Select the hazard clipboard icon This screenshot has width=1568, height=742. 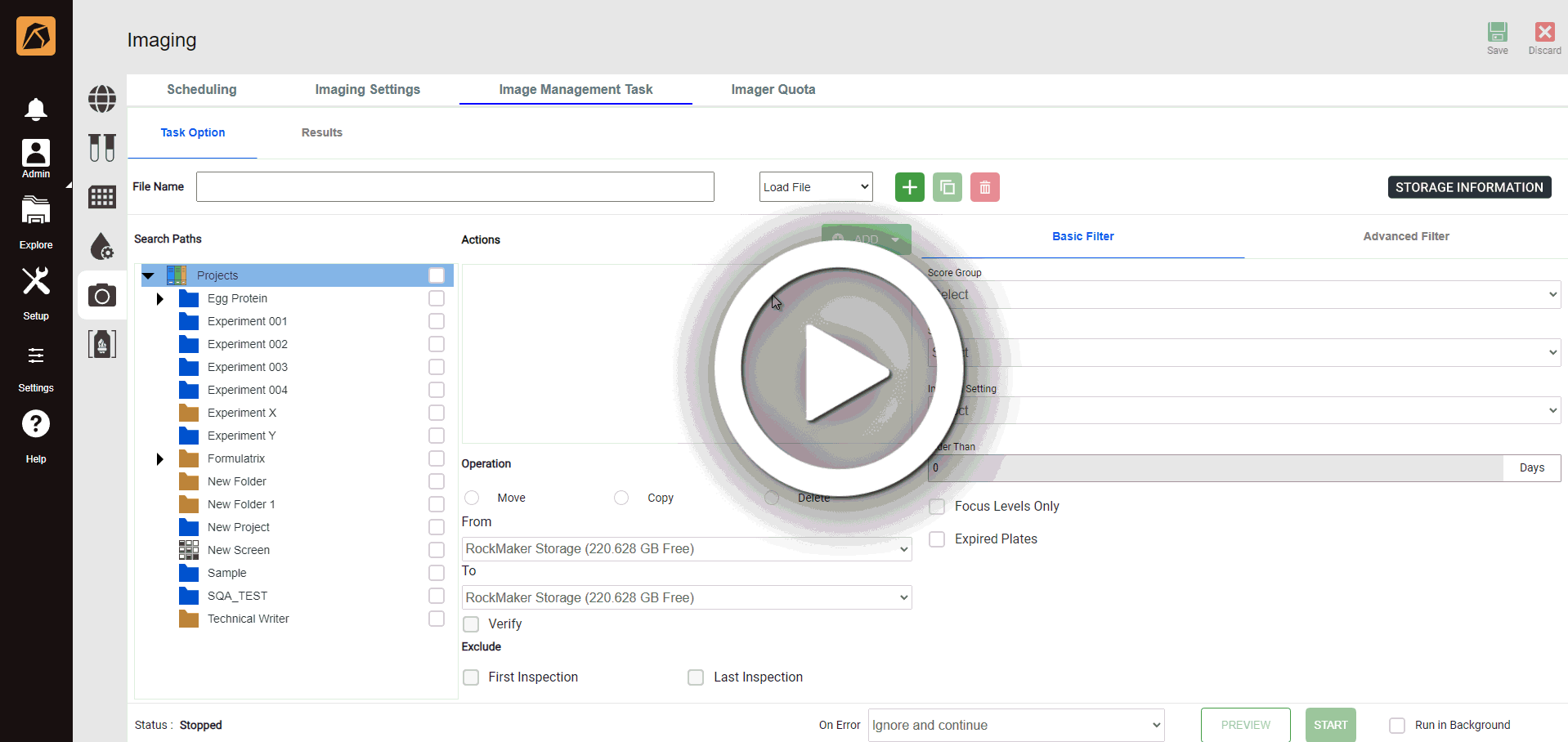102,344
